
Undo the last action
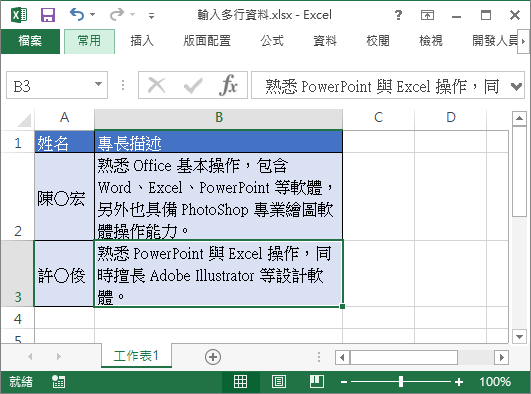(x=77, y=15)
